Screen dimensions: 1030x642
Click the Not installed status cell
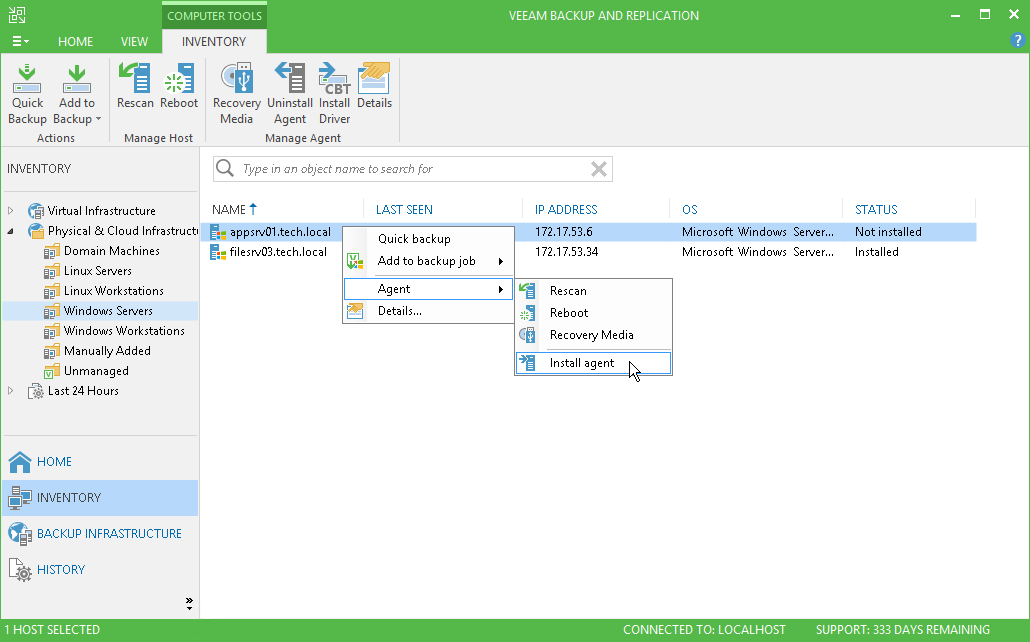(x=888, y=232)
